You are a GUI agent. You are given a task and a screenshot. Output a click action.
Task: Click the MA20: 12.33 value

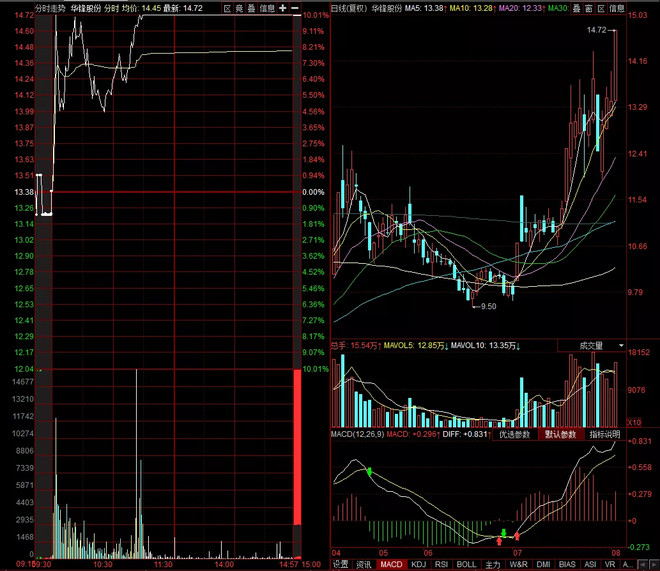pyautogui.click(x=522, y=8)
